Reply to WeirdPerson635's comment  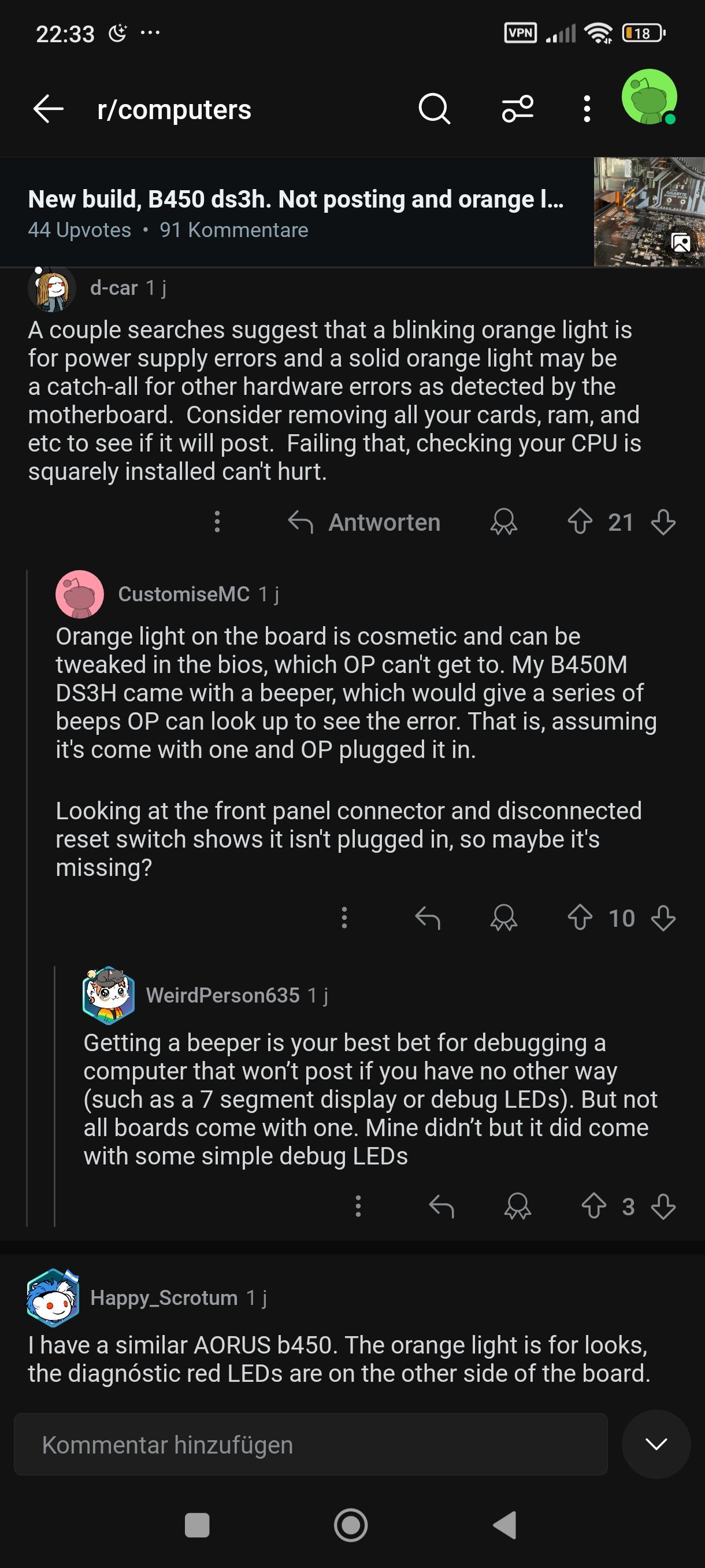[x=441, y=1207]
